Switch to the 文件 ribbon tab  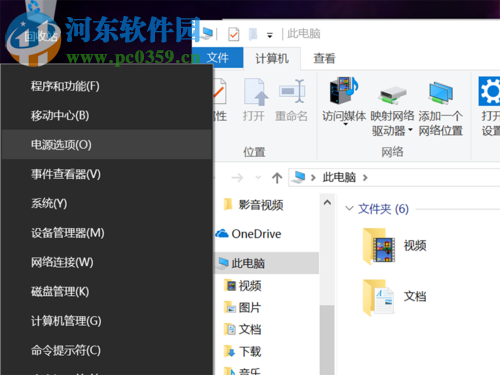click(218, 58)
